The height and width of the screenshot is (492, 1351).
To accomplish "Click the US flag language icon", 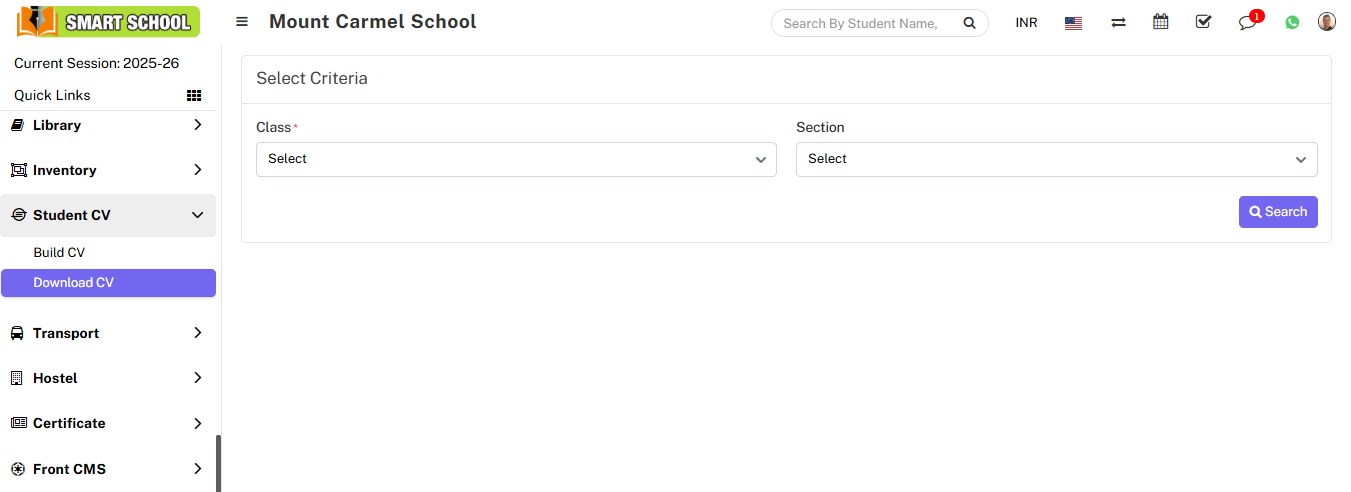I will [x=1073, y=23].
